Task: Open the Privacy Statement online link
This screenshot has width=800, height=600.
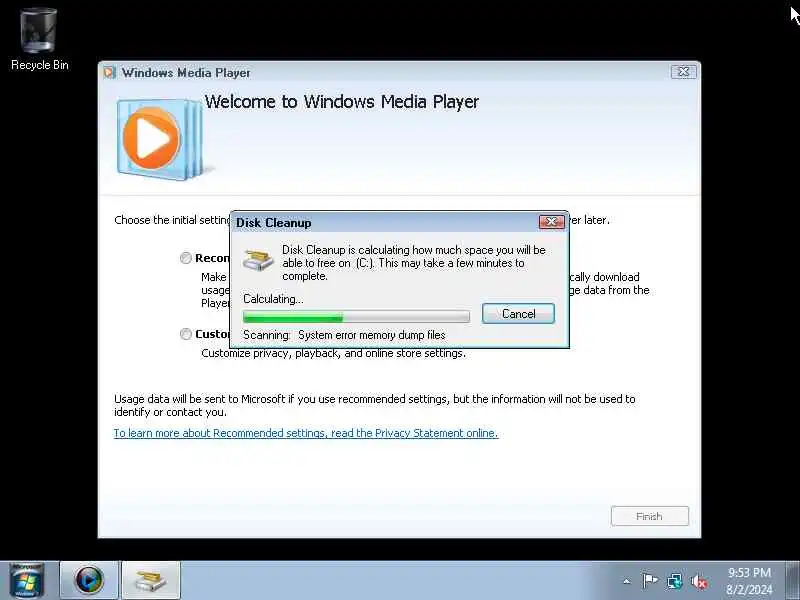Action: point(306,433)
